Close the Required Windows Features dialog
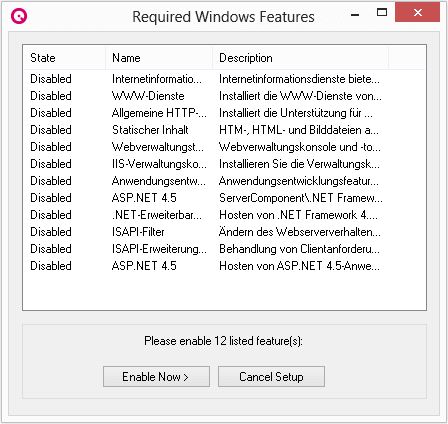The width and height of the screenshot is (448, 424). pyautogui.click(x=417, y=13)
